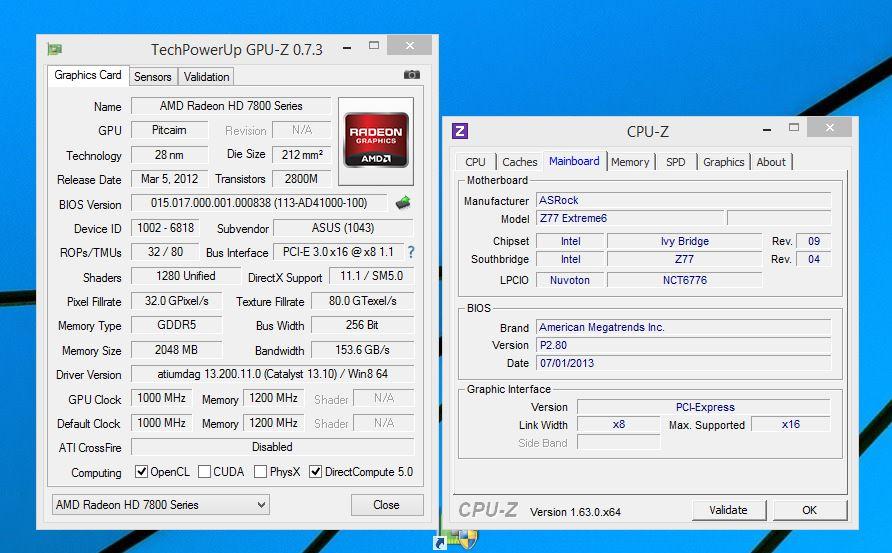Click the Shaders value 1280 Unified
Image resolution: width=892 pixels, height=553 pixels.
185,276
